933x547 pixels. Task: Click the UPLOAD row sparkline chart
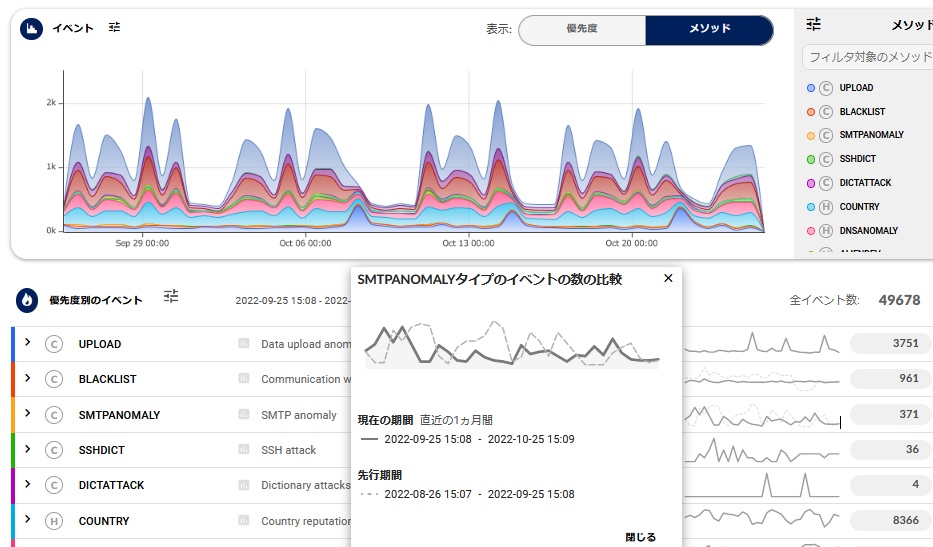[x=762, y=344]
